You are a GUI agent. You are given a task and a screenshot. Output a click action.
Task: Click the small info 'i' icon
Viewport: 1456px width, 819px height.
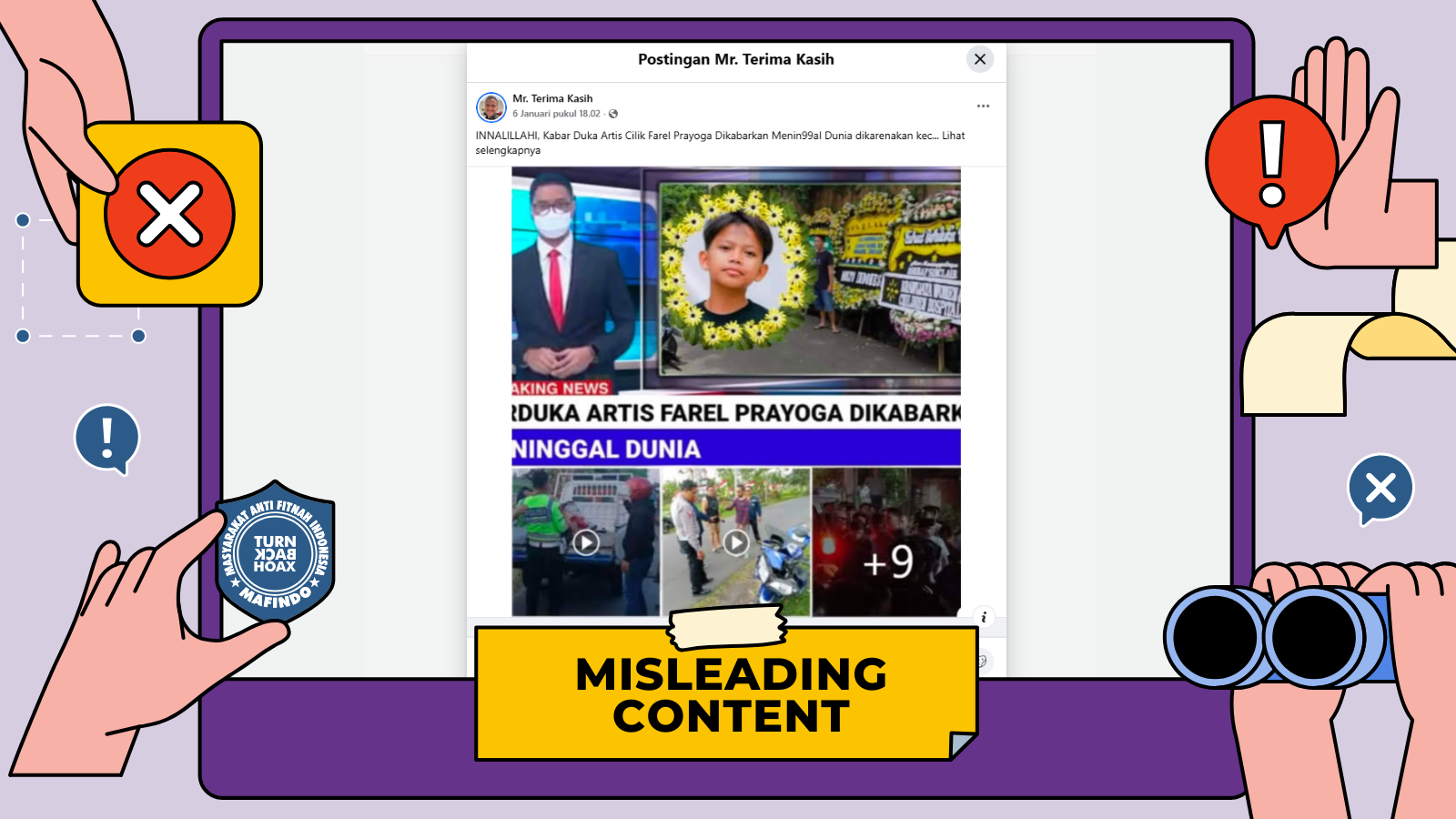tap(984, 617)
